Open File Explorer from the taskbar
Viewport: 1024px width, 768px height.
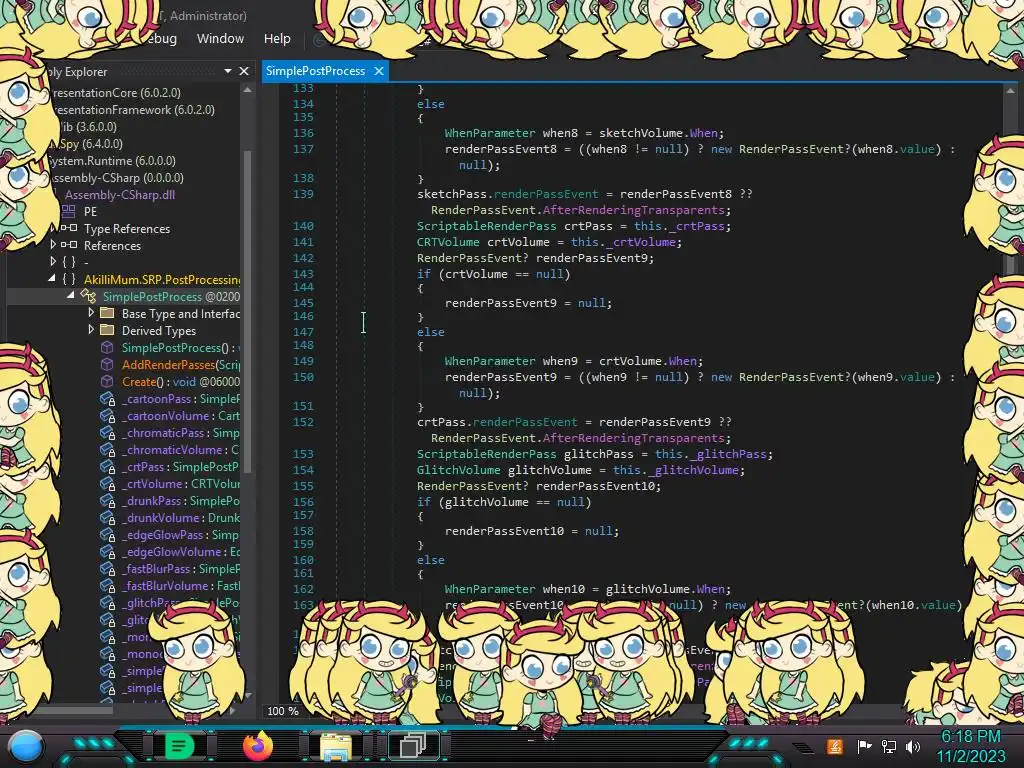point(336,746)
